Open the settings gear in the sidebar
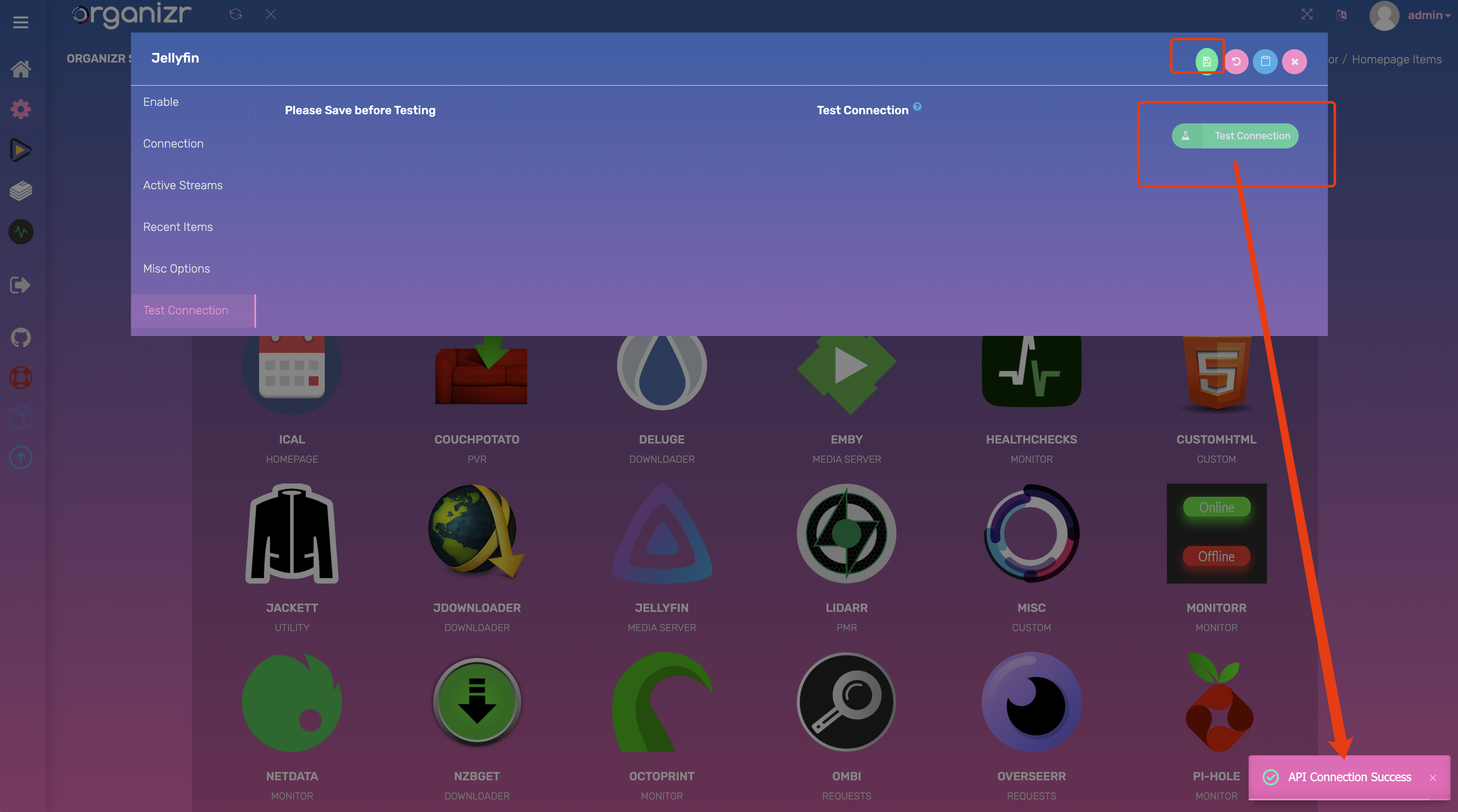This screenshot has width=1458, height=812. [21, 109]
